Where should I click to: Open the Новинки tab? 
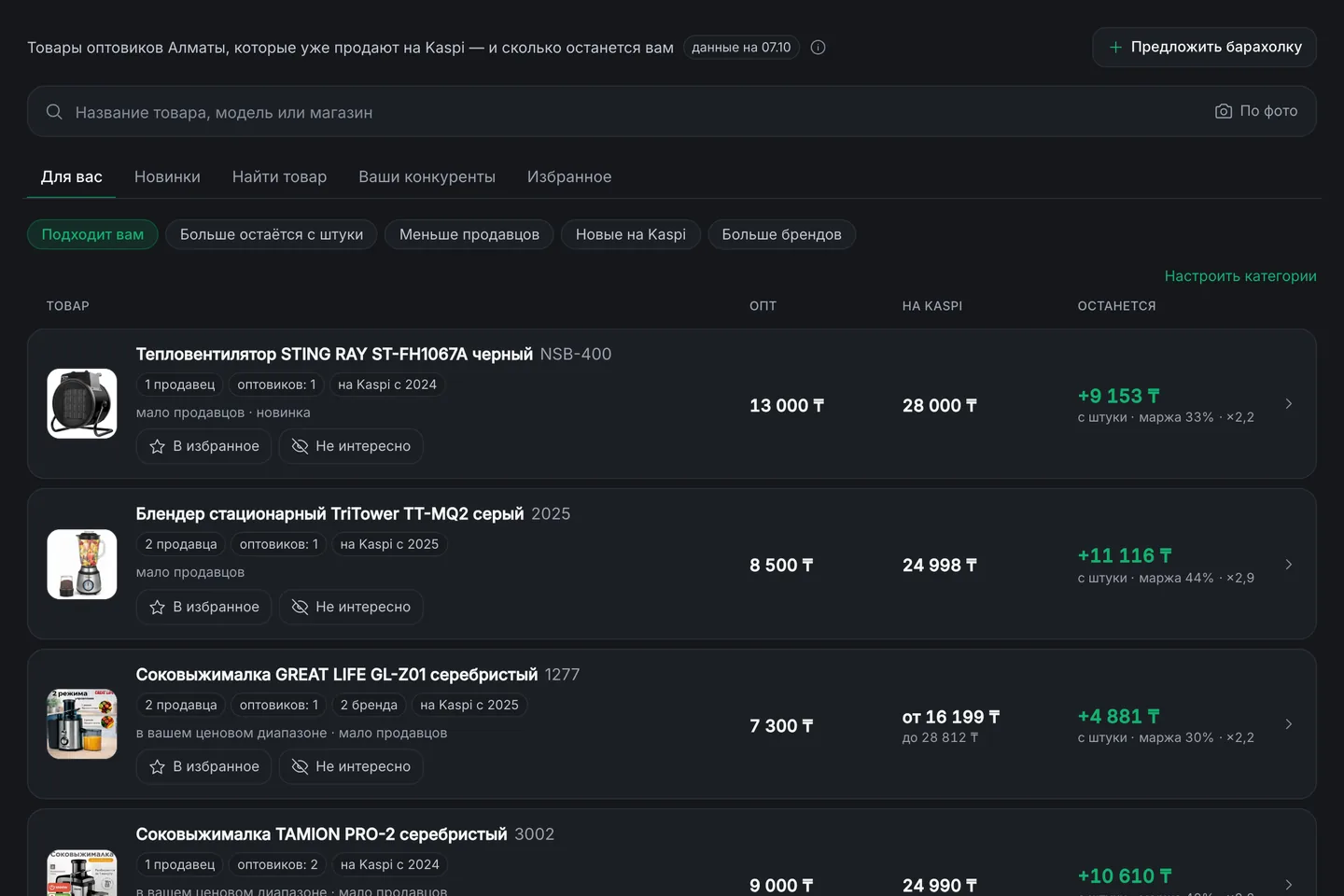[167, 176]
